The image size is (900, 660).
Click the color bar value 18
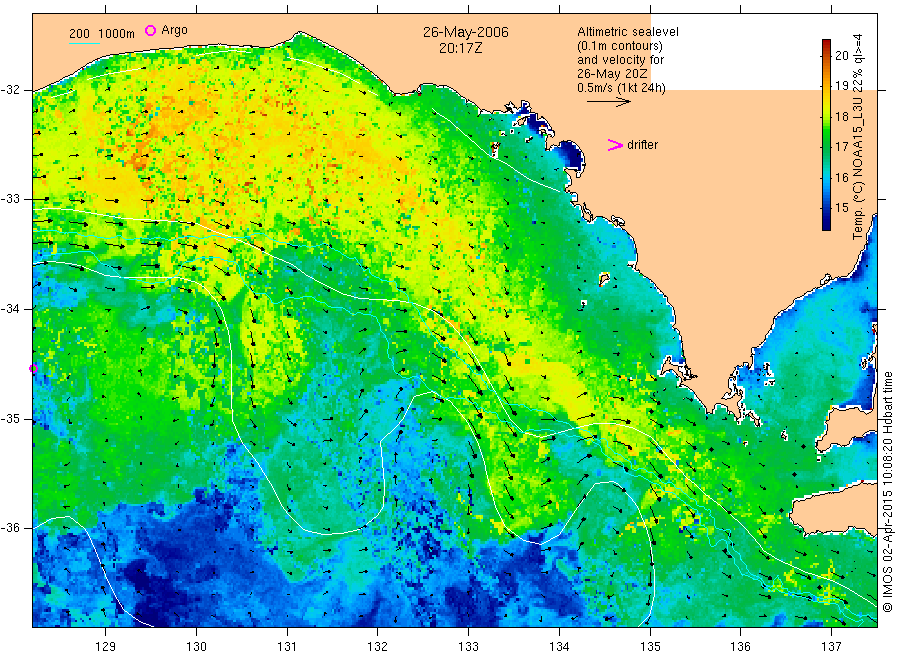pos(841,117)
